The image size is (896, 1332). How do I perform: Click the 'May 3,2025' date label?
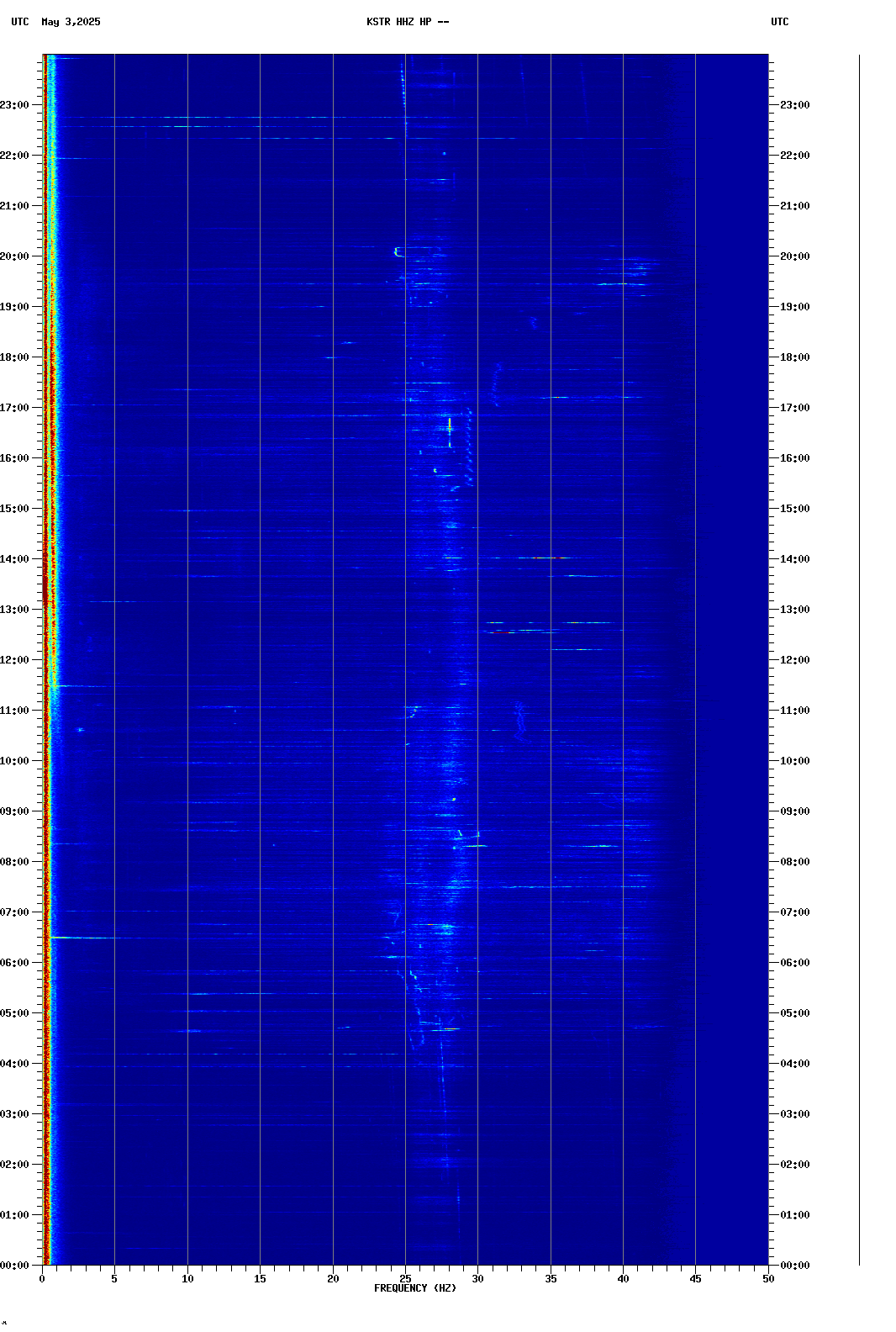pos(71,22)
